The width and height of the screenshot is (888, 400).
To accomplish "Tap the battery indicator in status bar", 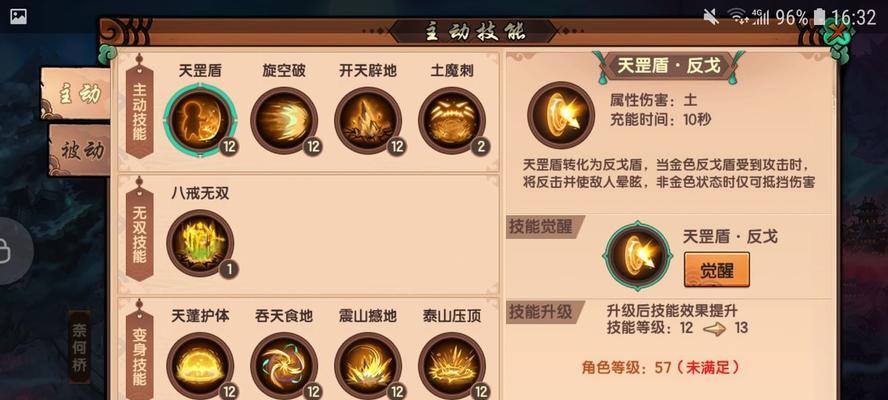I will coord(819,16).
